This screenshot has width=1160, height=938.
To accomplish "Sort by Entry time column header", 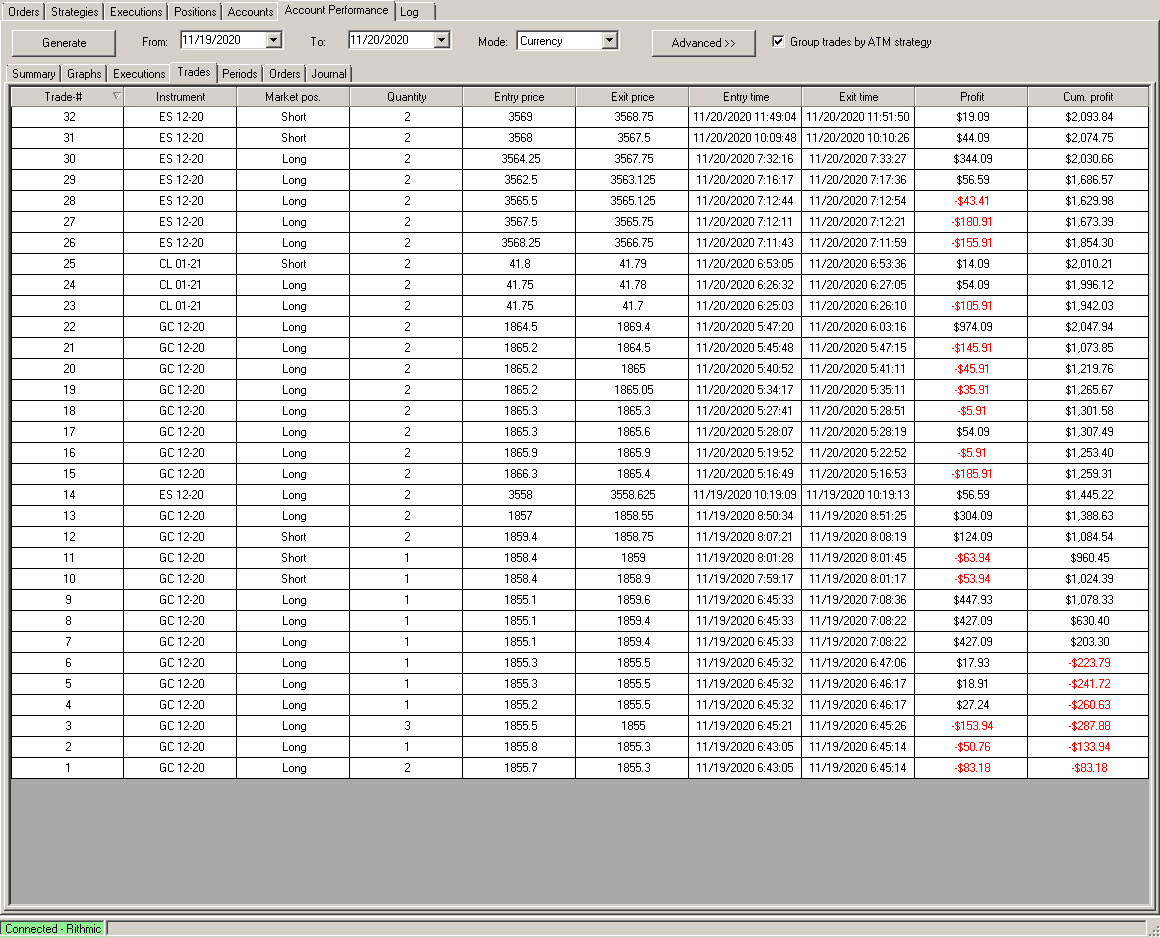I will point(746,97).
